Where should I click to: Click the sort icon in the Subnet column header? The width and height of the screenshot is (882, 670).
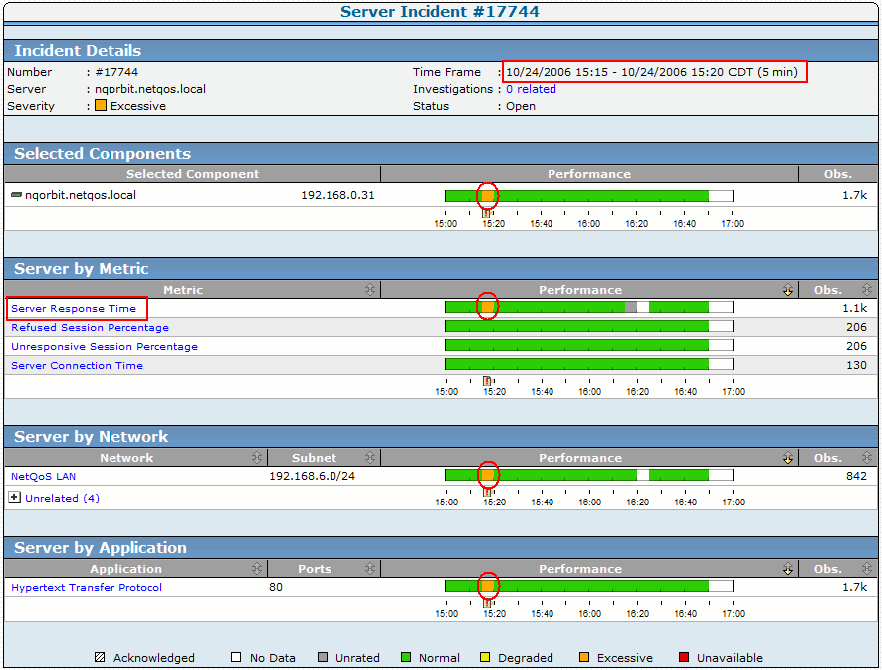370,458
